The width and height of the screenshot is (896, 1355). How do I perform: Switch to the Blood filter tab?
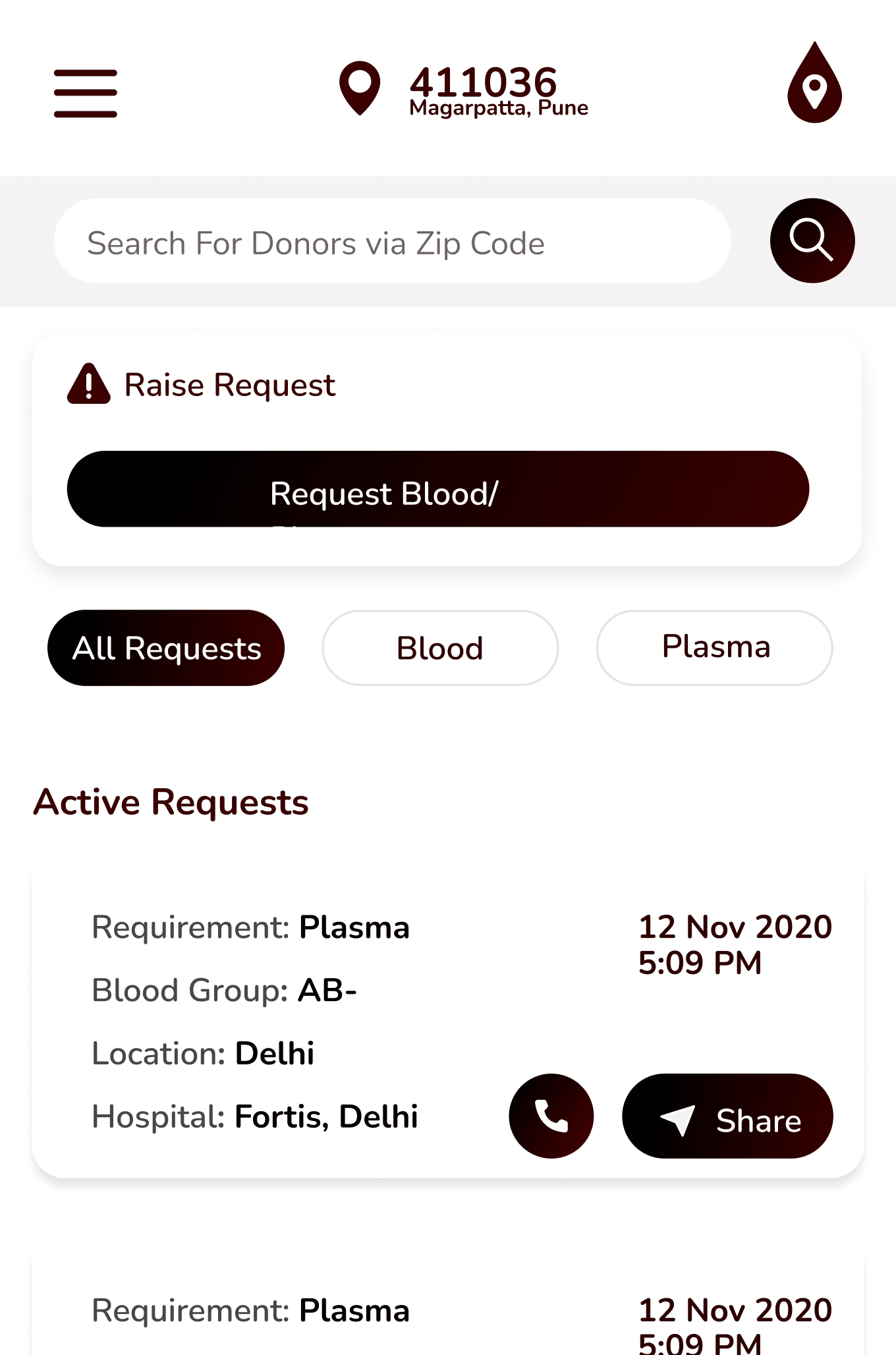440,648
